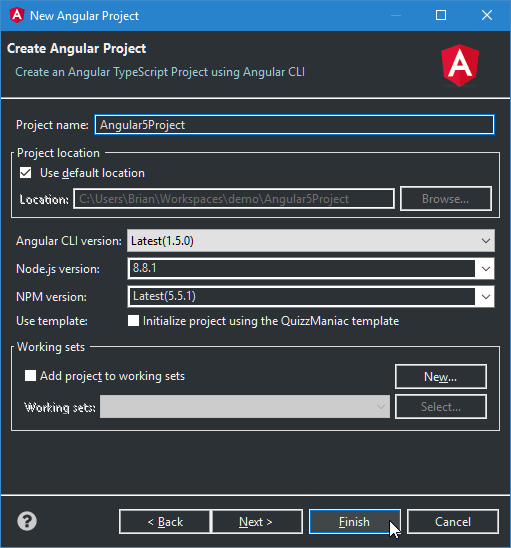Click the 'Use template:' label

point(52,321)
